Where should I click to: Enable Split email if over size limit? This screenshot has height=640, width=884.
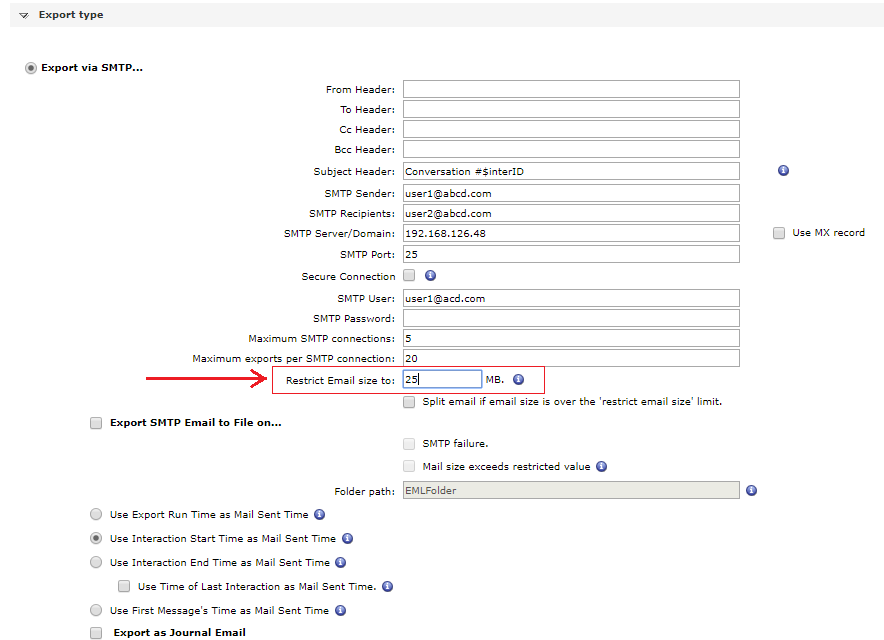point(409,402)
